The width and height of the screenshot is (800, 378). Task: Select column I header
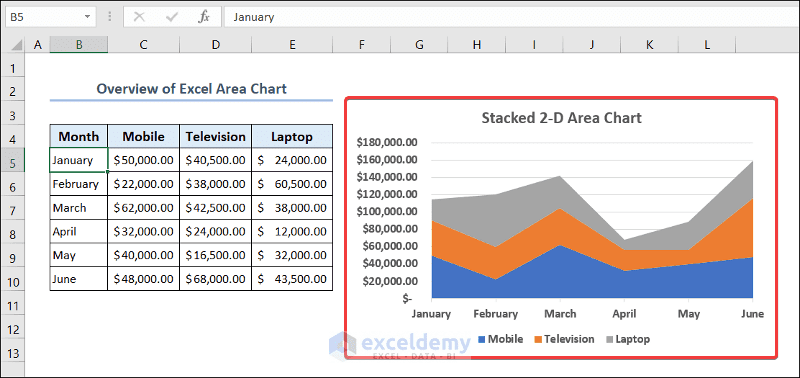534,45
